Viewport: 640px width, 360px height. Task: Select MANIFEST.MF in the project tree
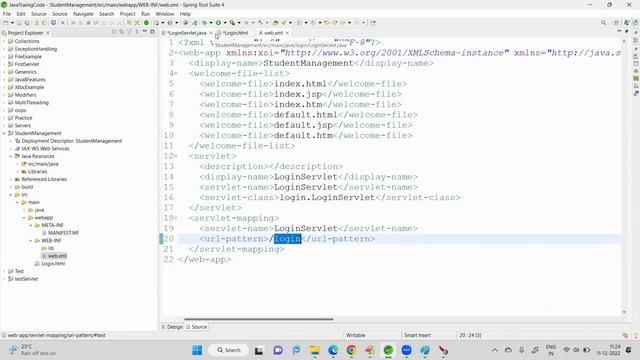pos(63,233)
